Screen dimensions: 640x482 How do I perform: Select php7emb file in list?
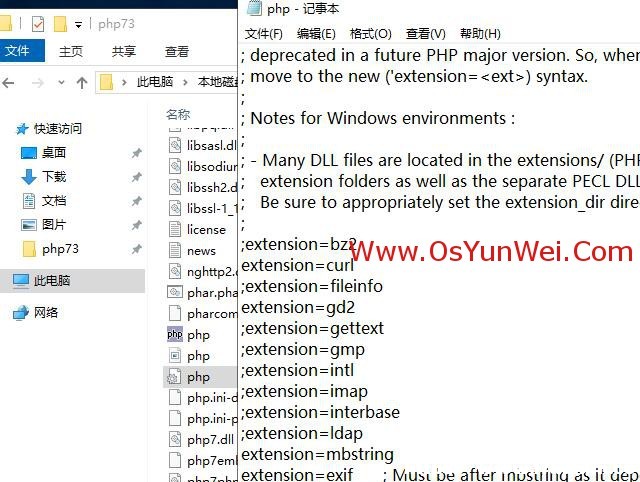tap(202, 461)
